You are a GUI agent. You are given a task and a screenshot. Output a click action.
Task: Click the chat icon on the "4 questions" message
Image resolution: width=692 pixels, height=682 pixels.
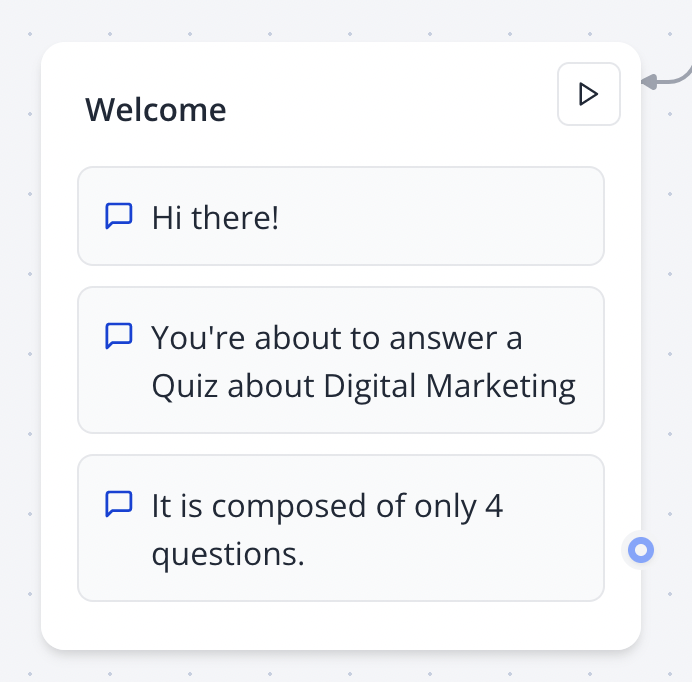click(x=119, y=505)
